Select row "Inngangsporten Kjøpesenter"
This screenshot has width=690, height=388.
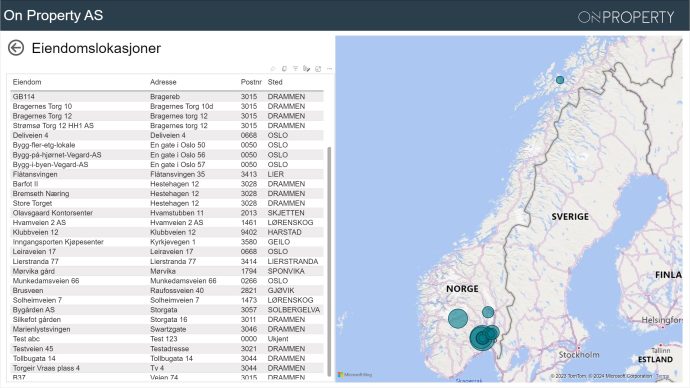click(167, 242)
